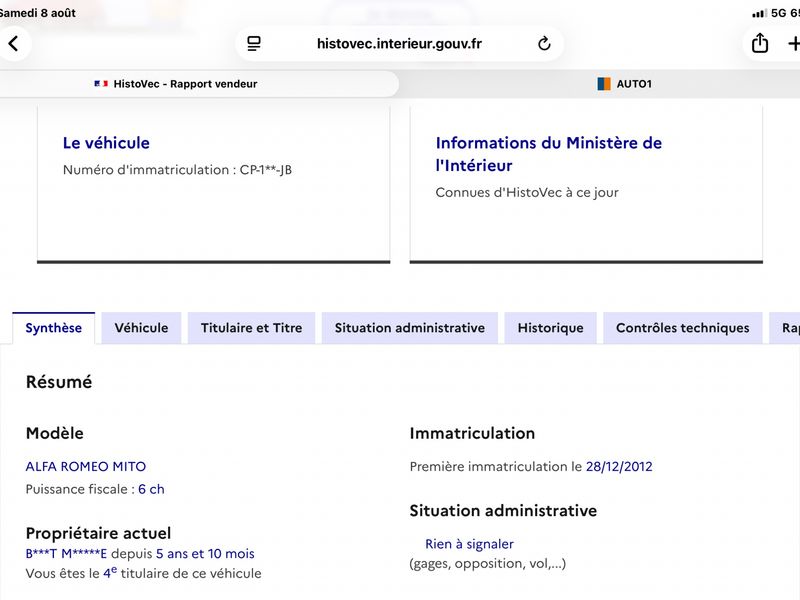Click the Rien à signaler status

pyautogui.click(x=469, y=544)
